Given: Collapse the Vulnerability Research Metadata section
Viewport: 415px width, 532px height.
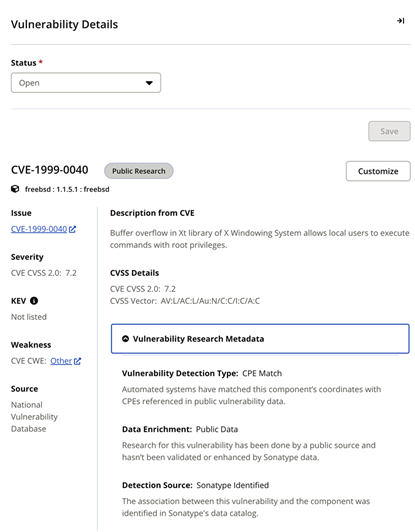Looking at the screenshot, I should pos(260,339).
